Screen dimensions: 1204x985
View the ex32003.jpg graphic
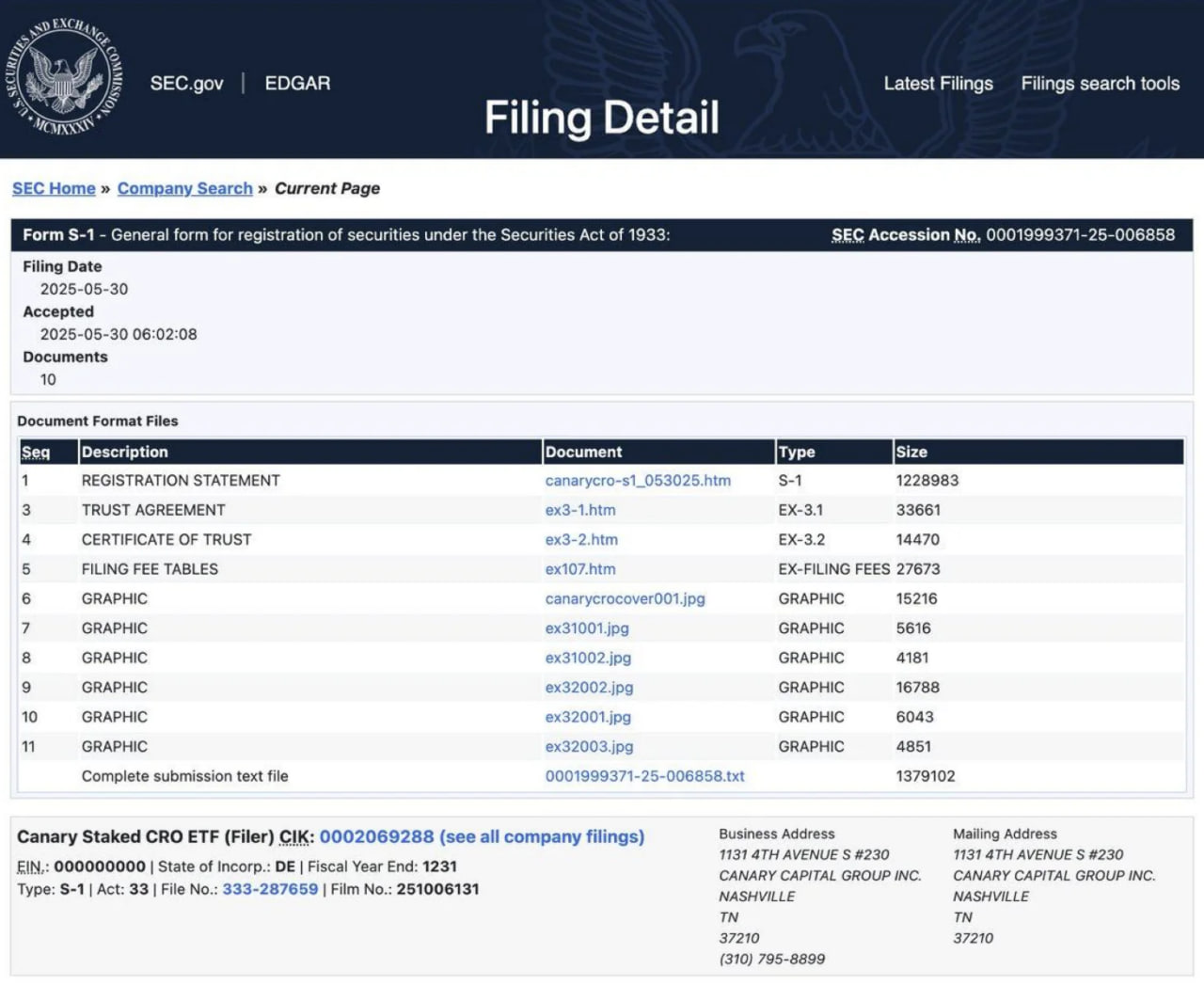[589, 747]
